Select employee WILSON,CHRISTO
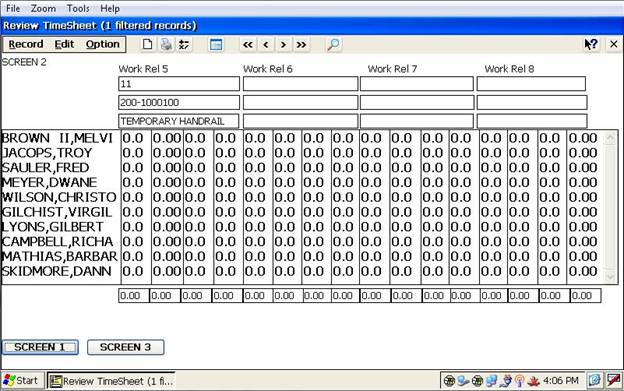 pyautogui.click(x=59, y=197)
